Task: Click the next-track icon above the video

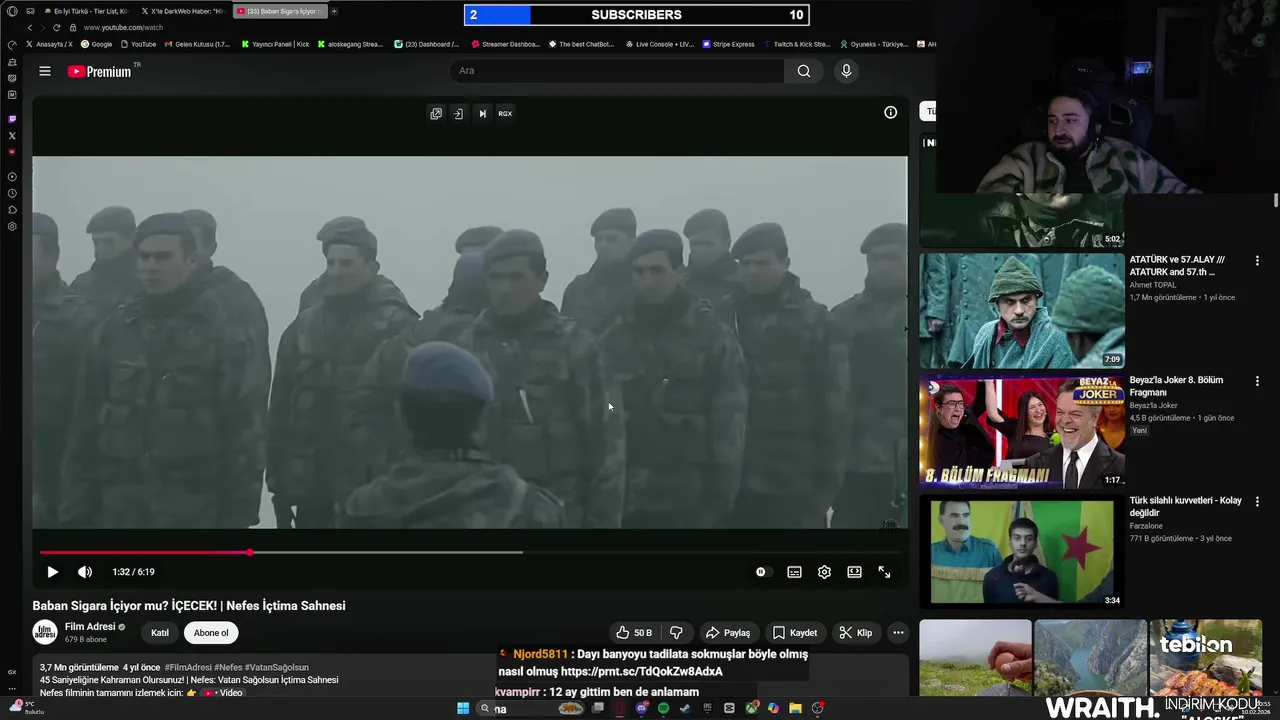Action: click(x=482, y=114)
